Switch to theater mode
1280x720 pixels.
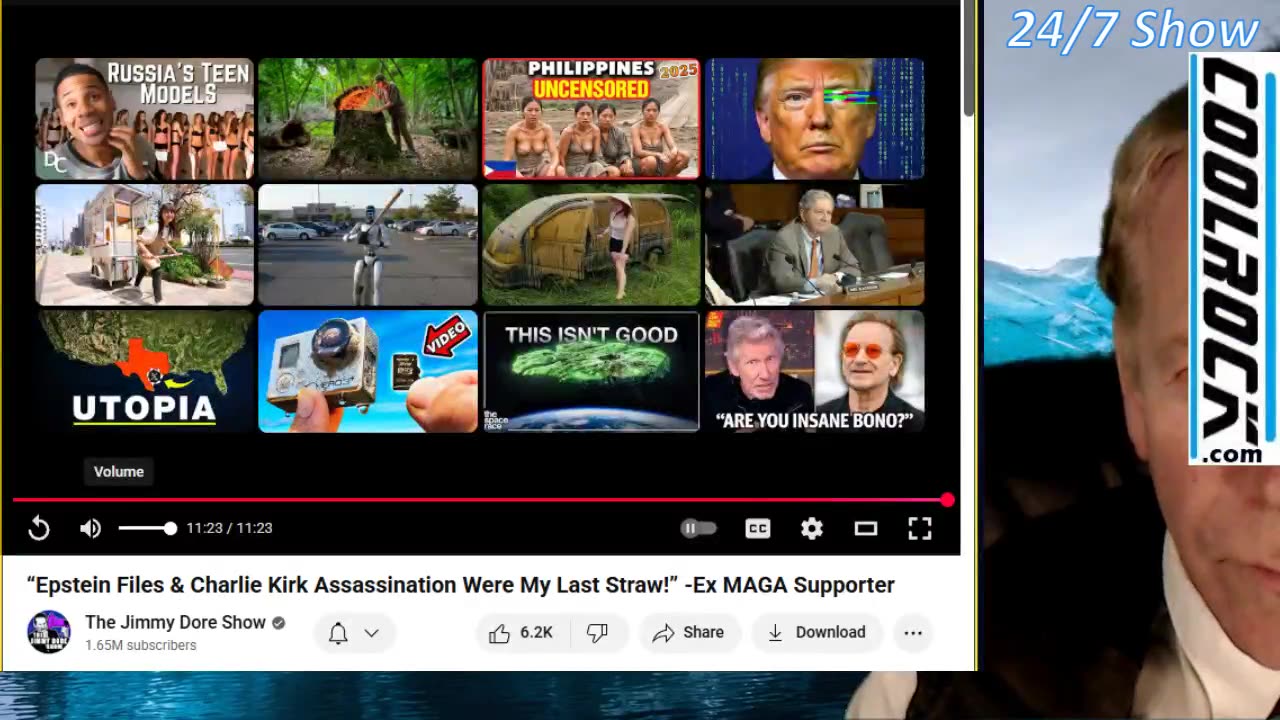click(x=866, y=528)
